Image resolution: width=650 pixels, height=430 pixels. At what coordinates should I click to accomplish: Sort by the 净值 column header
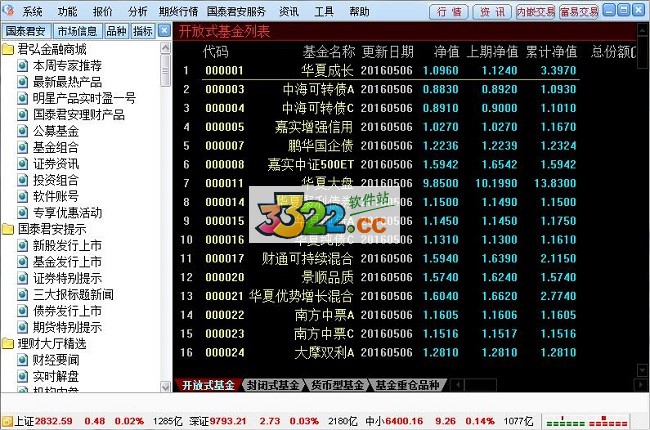click(447, 52)
